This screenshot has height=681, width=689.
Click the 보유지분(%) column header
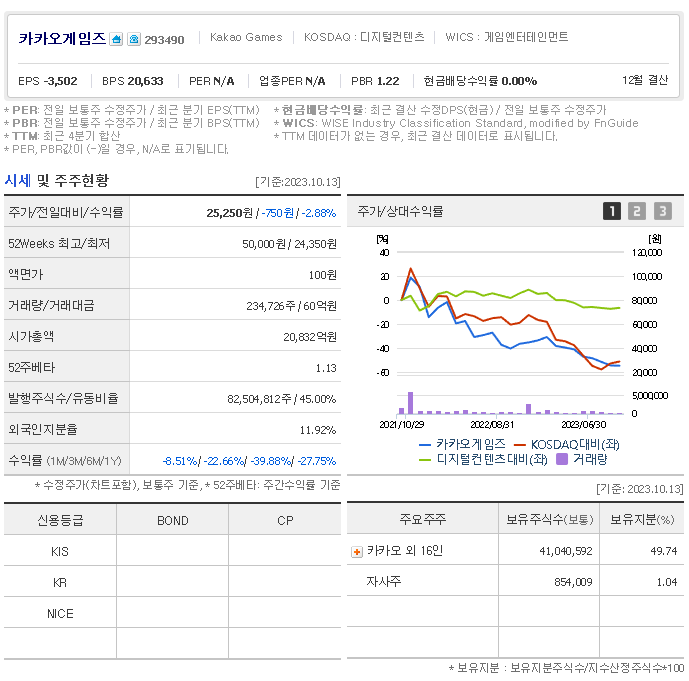642,519
